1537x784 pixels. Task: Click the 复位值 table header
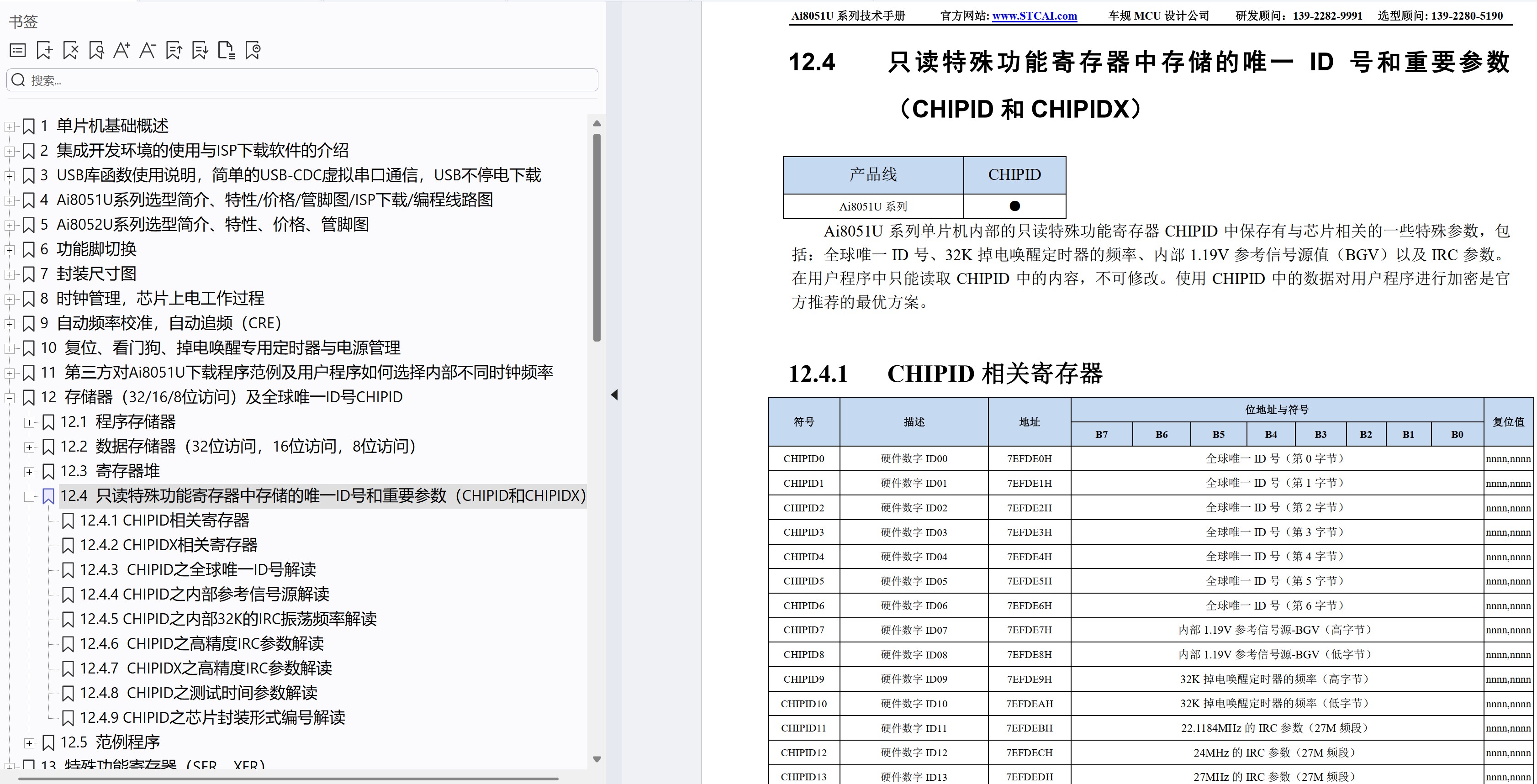tap(1508, 422)
